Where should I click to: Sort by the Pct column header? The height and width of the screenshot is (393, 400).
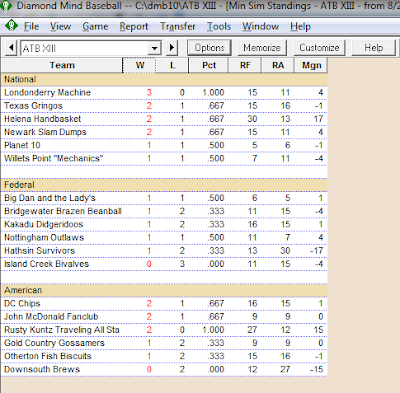pyautogui.click(x=209, y=65)
